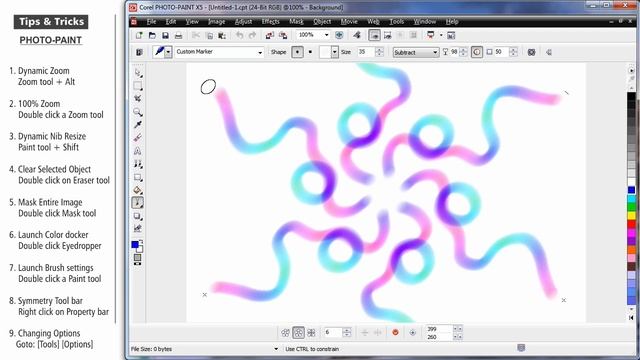The width and height of the screenshot is (640, 360).
Task: Click the blue foreground color swatch
Action: (x=135, y=244)
